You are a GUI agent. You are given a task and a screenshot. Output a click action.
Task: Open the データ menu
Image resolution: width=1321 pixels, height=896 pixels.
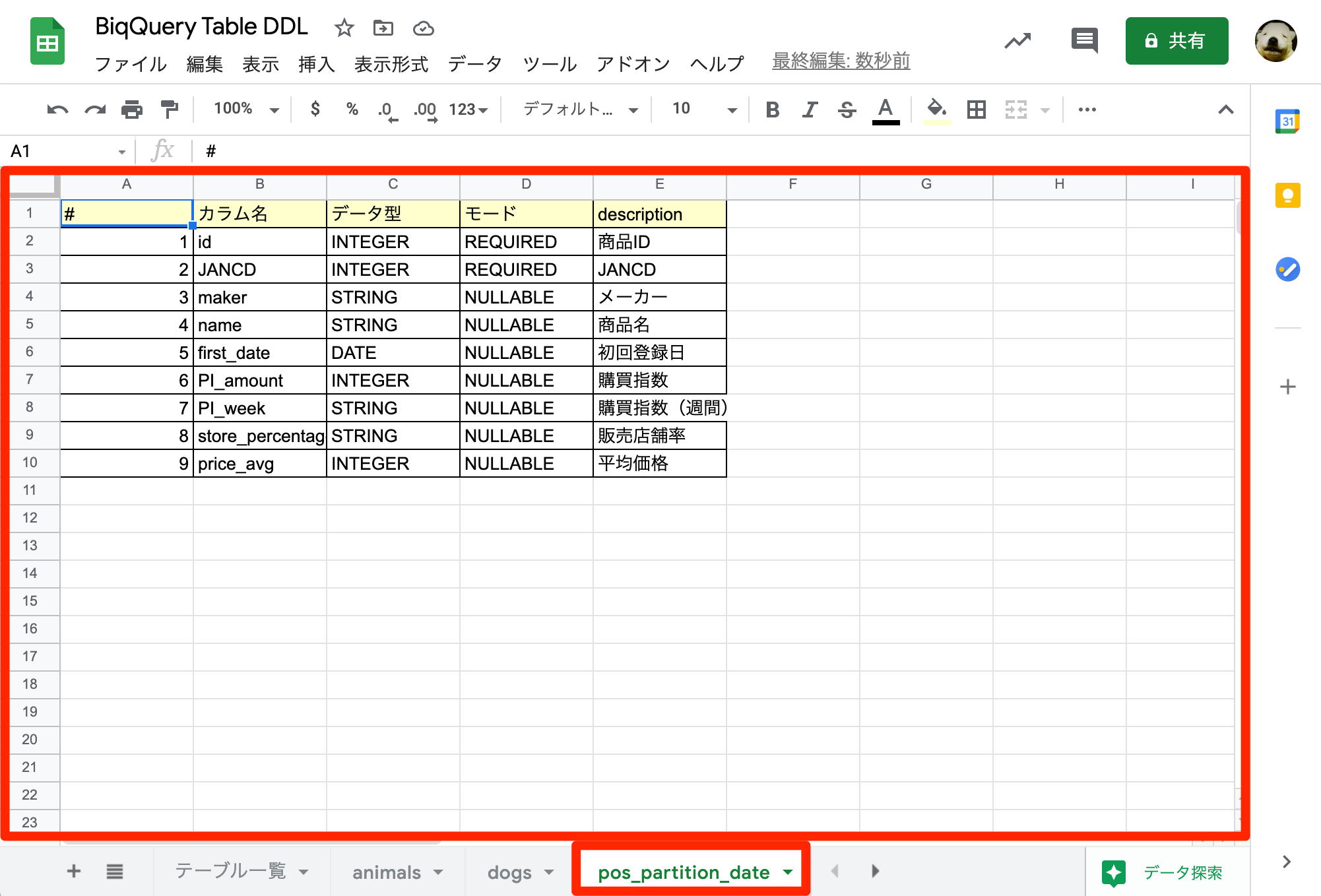474,64
